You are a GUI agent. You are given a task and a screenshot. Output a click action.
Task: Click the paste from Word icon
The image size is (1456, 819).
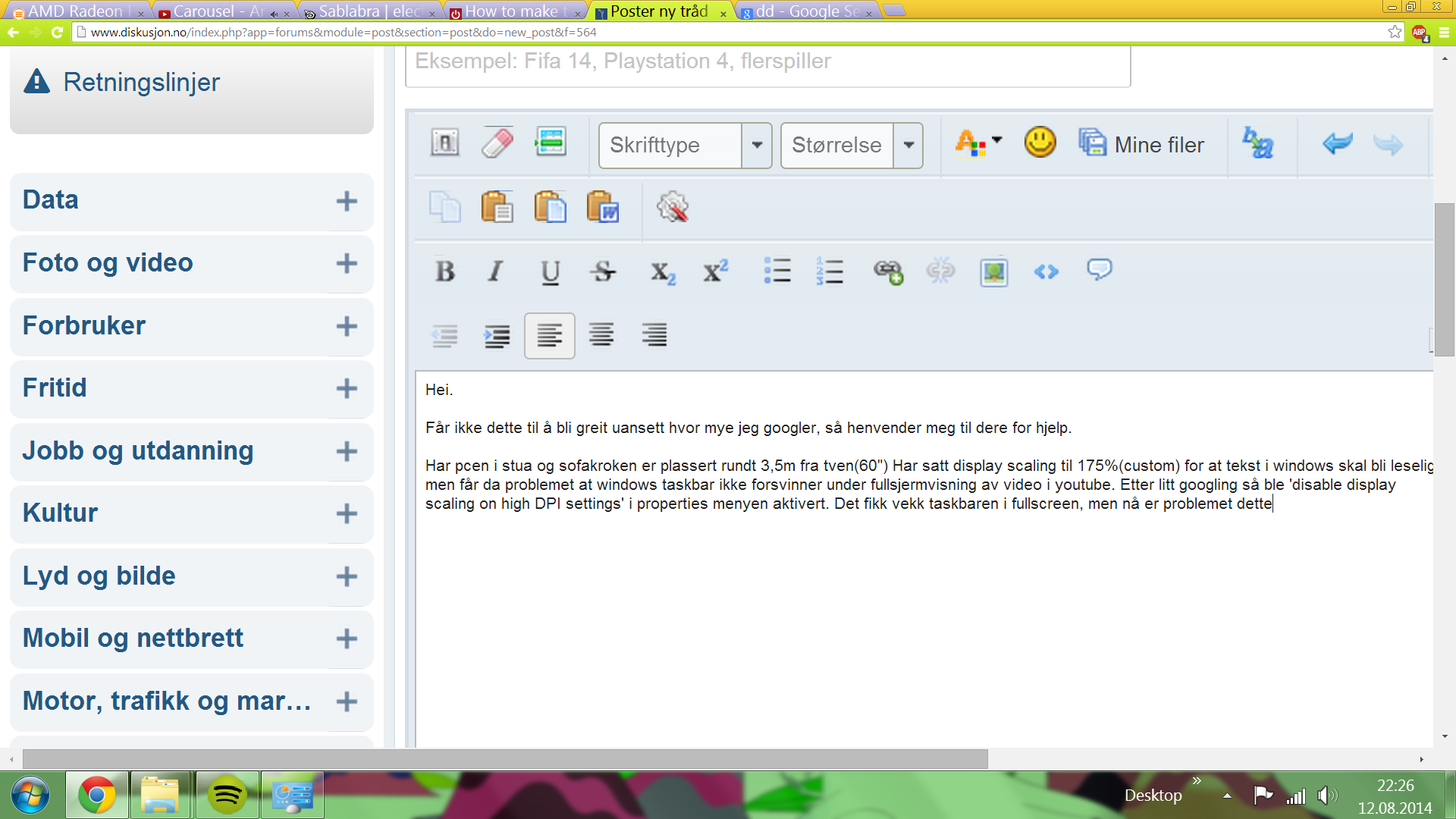coord(603,207)
